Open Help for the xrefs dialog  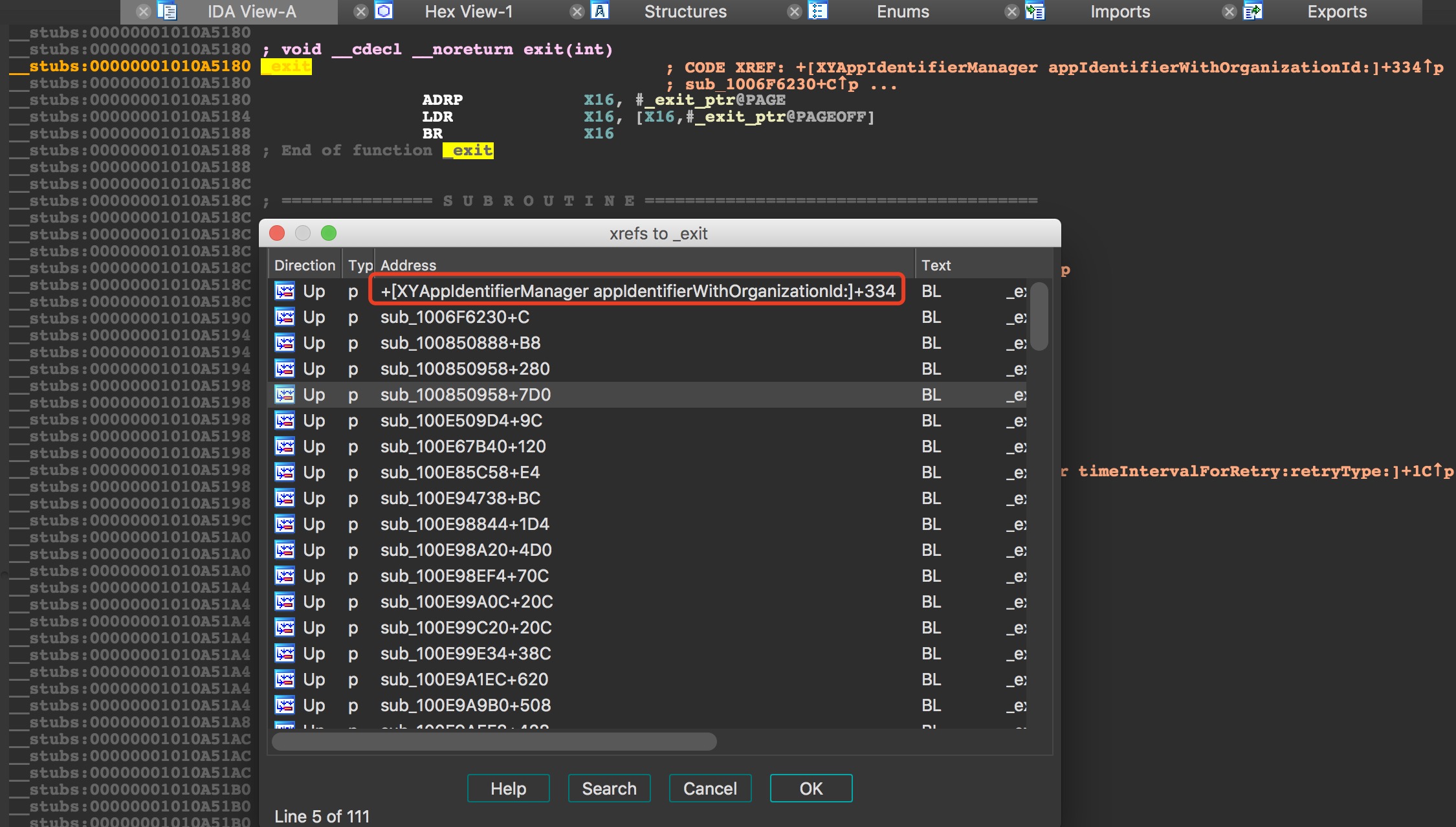coord(508,788)
